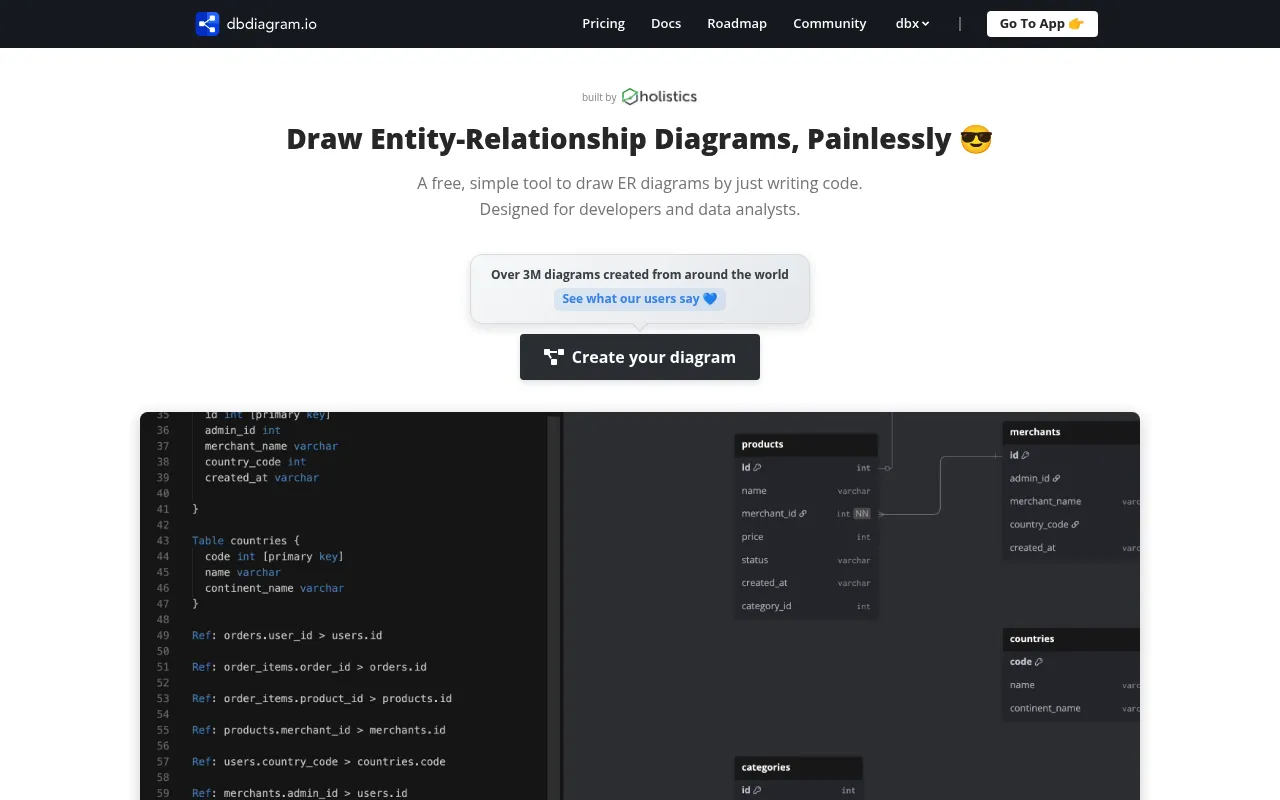Select the created_at field in merchants table

tap(1071, 548)
